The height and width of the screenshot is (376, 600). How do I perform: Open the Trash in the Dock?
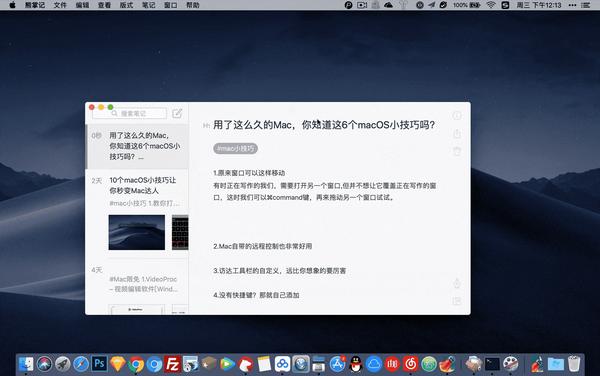574,364
